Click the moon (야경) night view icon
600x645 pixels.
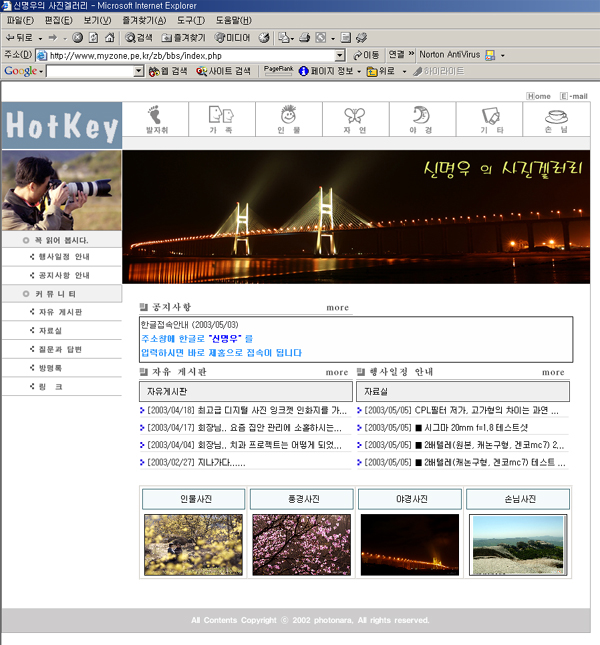pyautogui.click(x=421, y=117)
